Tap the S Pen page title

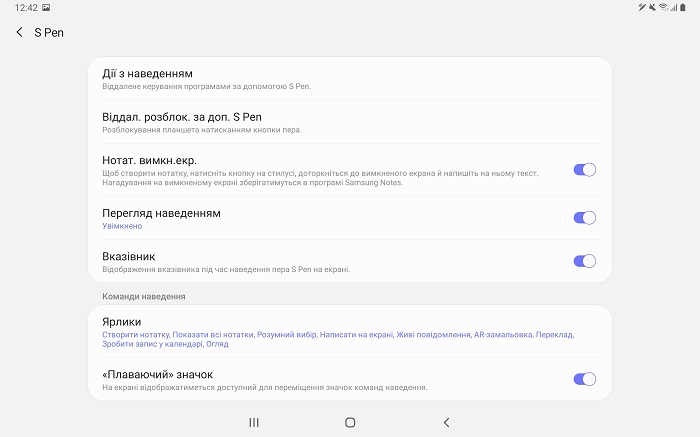49,33
